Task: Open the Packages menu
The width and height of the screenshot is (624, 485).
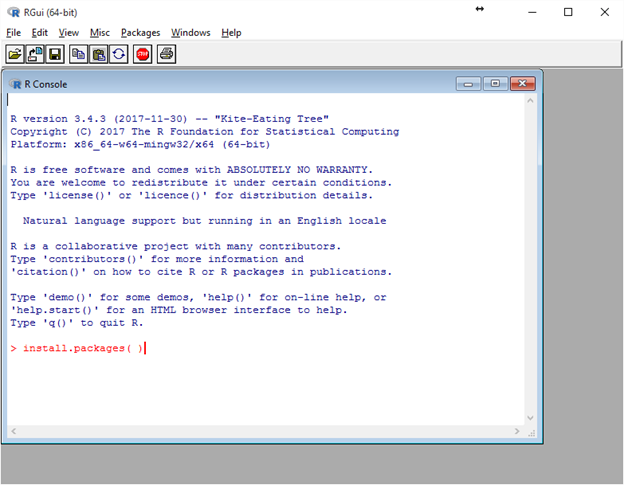Action: (x=140, y=32)
